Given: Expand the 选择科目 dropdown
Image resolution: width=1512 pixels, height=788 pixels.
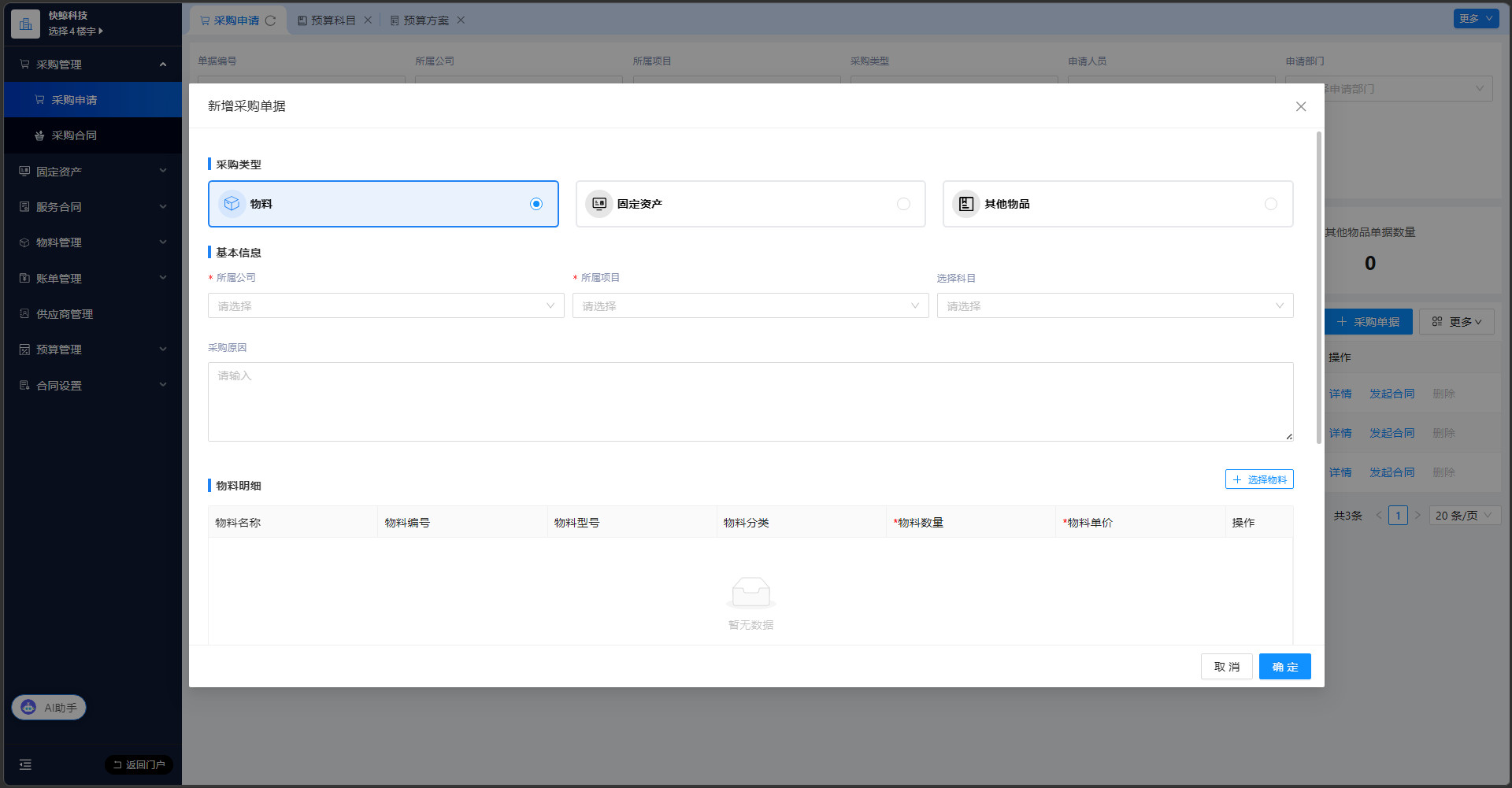Looking at the screenshot, I should pos(1114,305).
